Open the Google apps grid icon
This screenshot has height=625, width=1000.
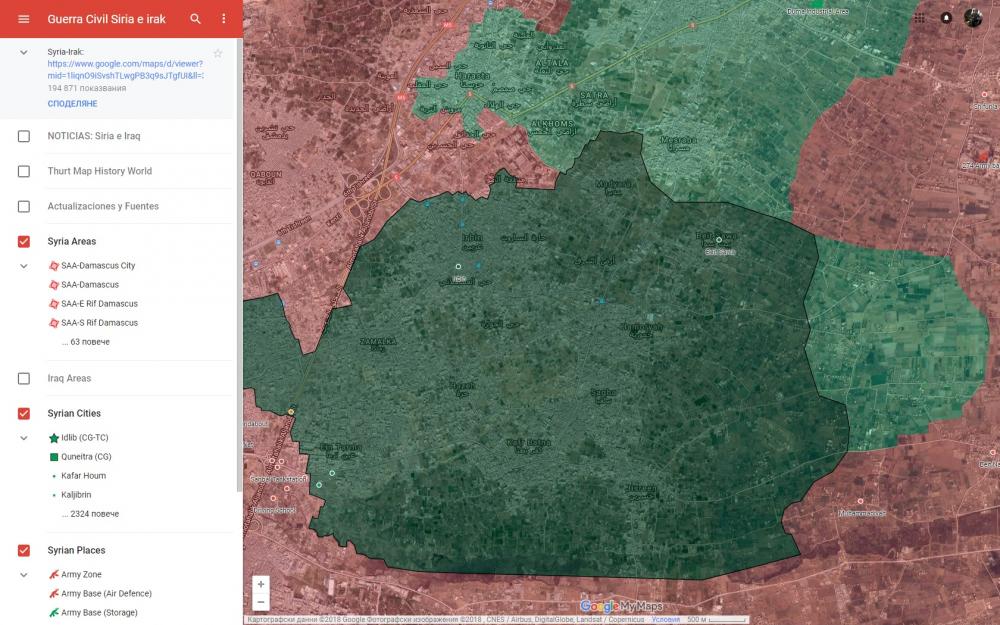point(919,18)
